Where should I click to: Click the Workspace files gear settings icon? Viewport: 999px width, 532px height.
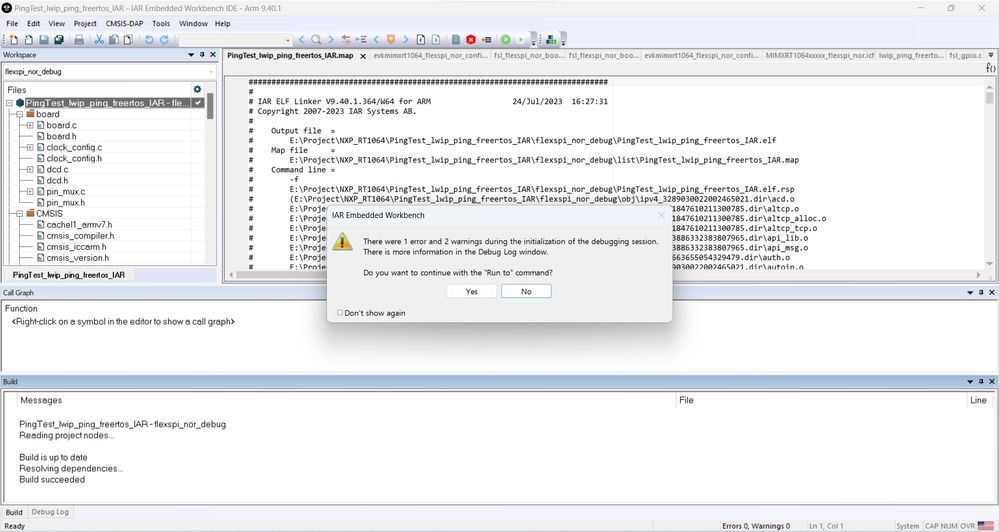(x=197, y=90)
